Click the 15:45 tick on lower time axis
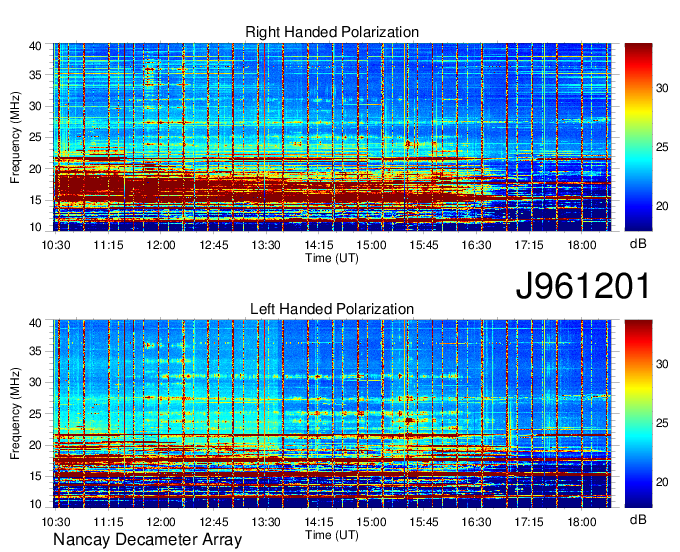Viewport: 680px width, 552px height. [424, 522]
